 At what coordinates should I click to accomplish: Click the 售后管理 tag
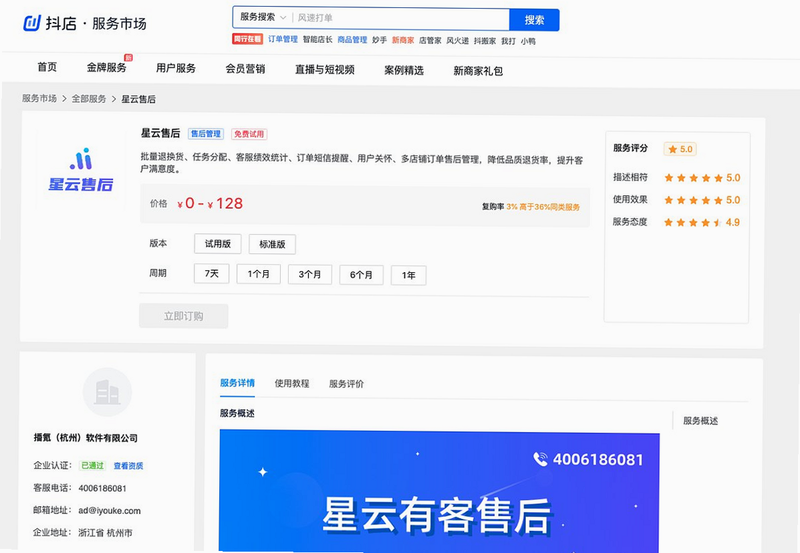pos(206,134)
